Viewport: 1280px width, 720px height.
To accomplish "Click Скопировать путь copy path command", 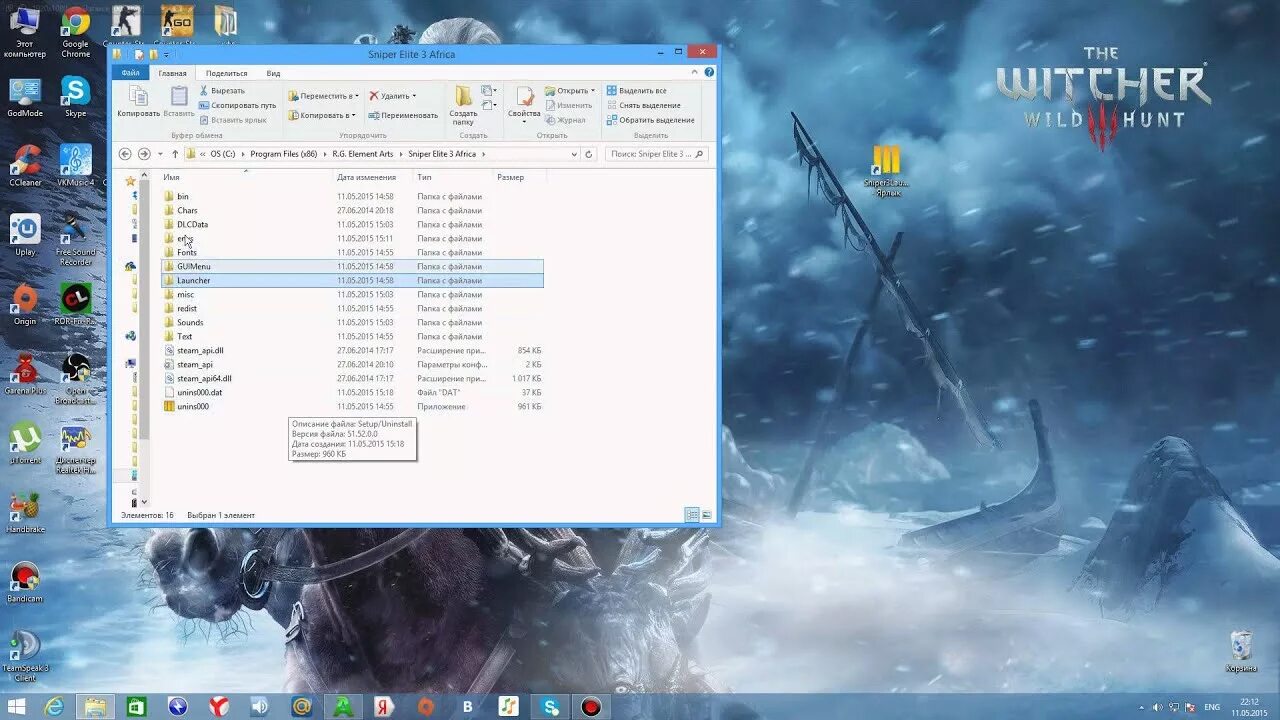I will pos(237,105).
